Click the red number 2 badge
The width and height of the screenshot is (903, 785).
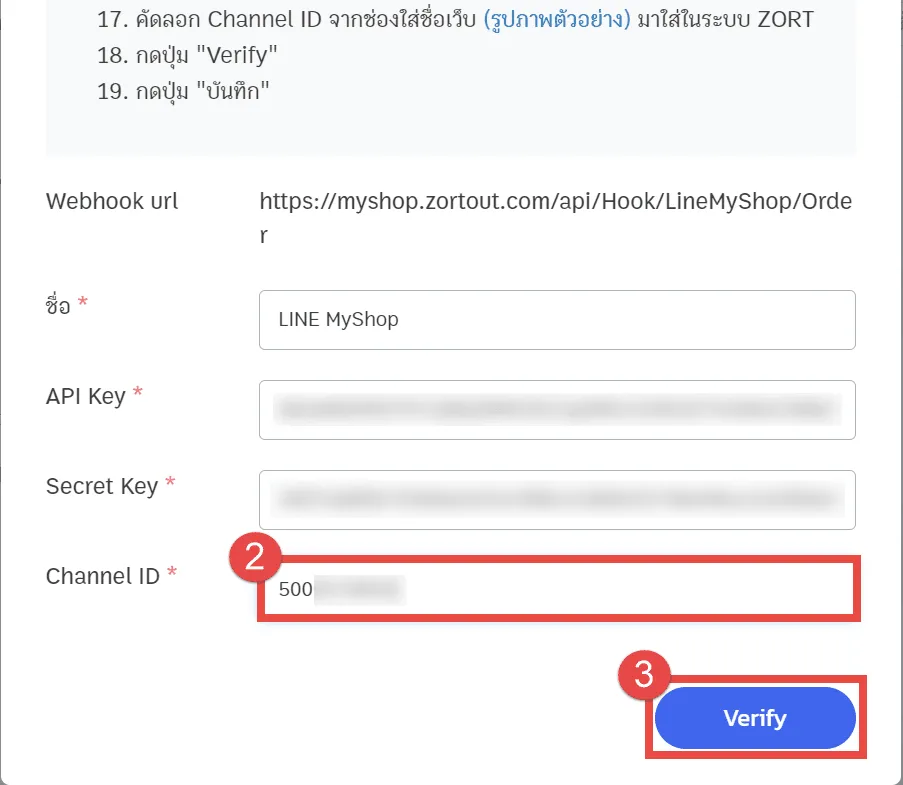click(x=255, y=556)
